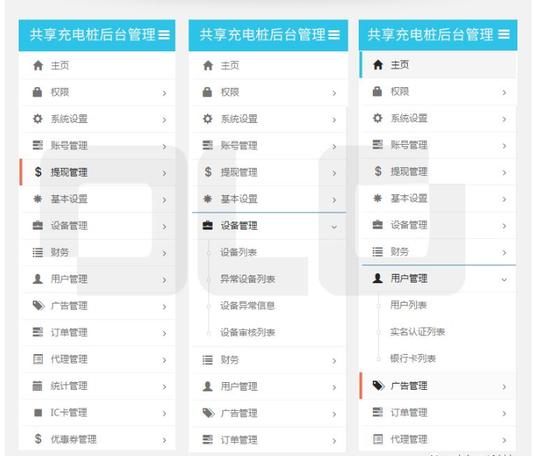Screen dimensions: 540x456
Task: Toggle the hamburger menu in the middle panel header
Action: [334, 35]
